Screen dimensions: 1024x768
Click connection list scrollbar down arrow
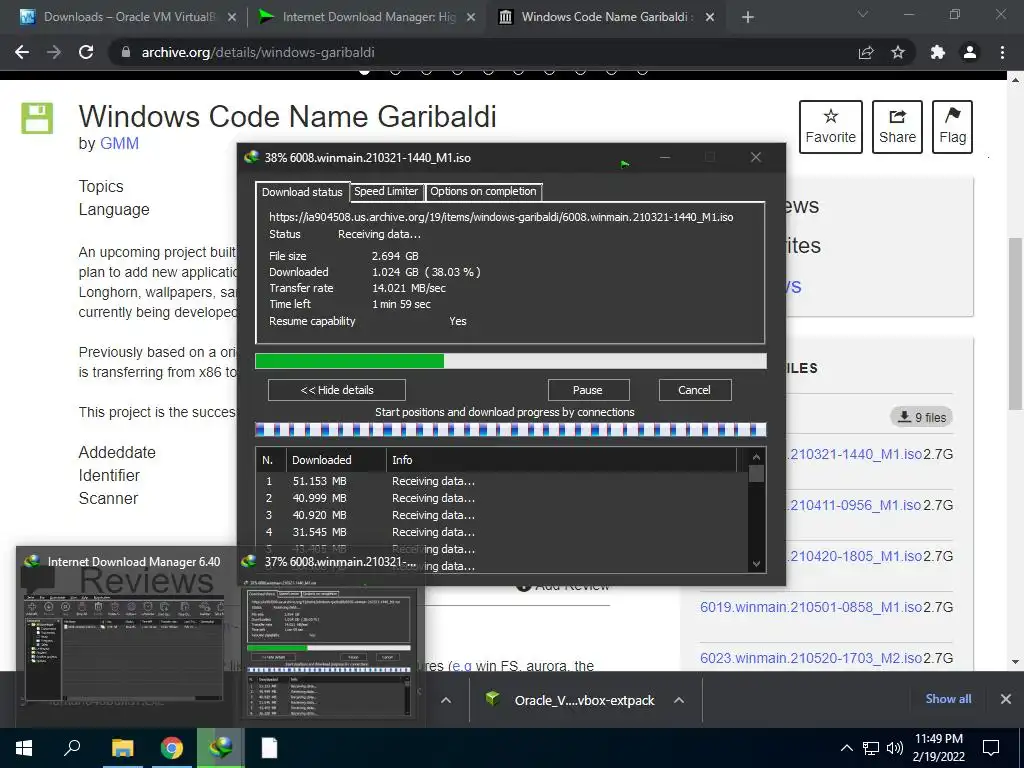tap(756, 564)
